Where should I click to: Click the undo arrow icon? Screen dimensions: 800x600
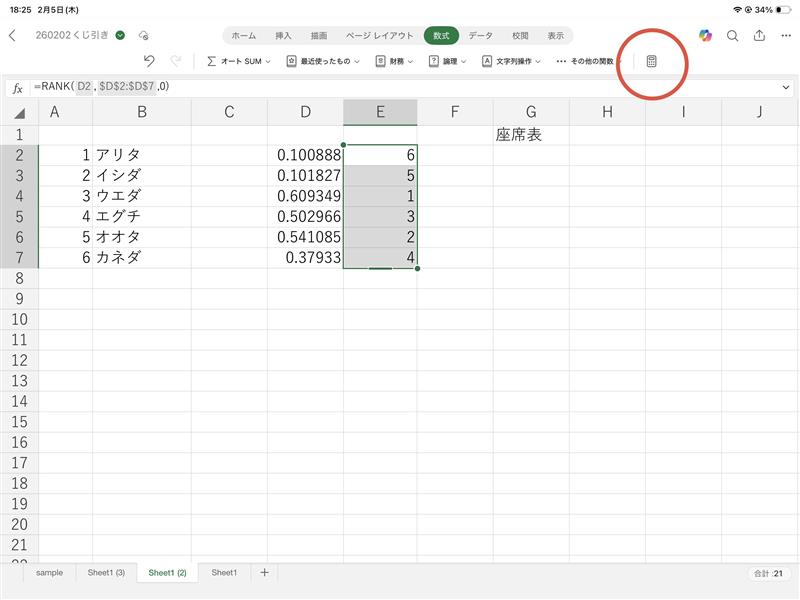coord(150,61)
